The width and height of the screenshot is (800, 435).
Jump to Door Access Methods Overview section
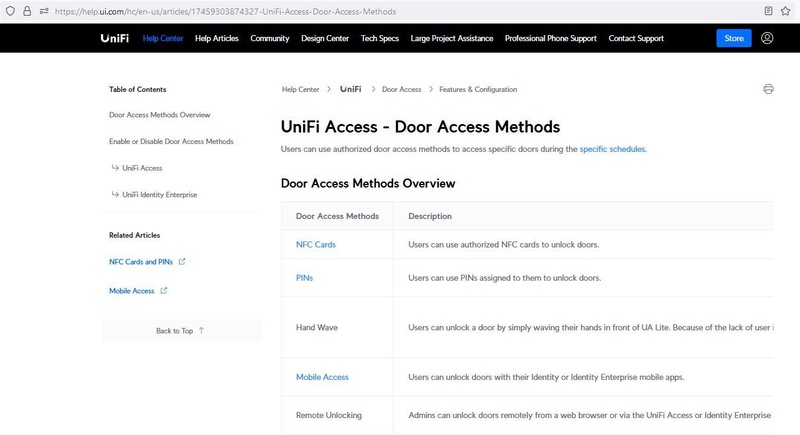[160, 115]
